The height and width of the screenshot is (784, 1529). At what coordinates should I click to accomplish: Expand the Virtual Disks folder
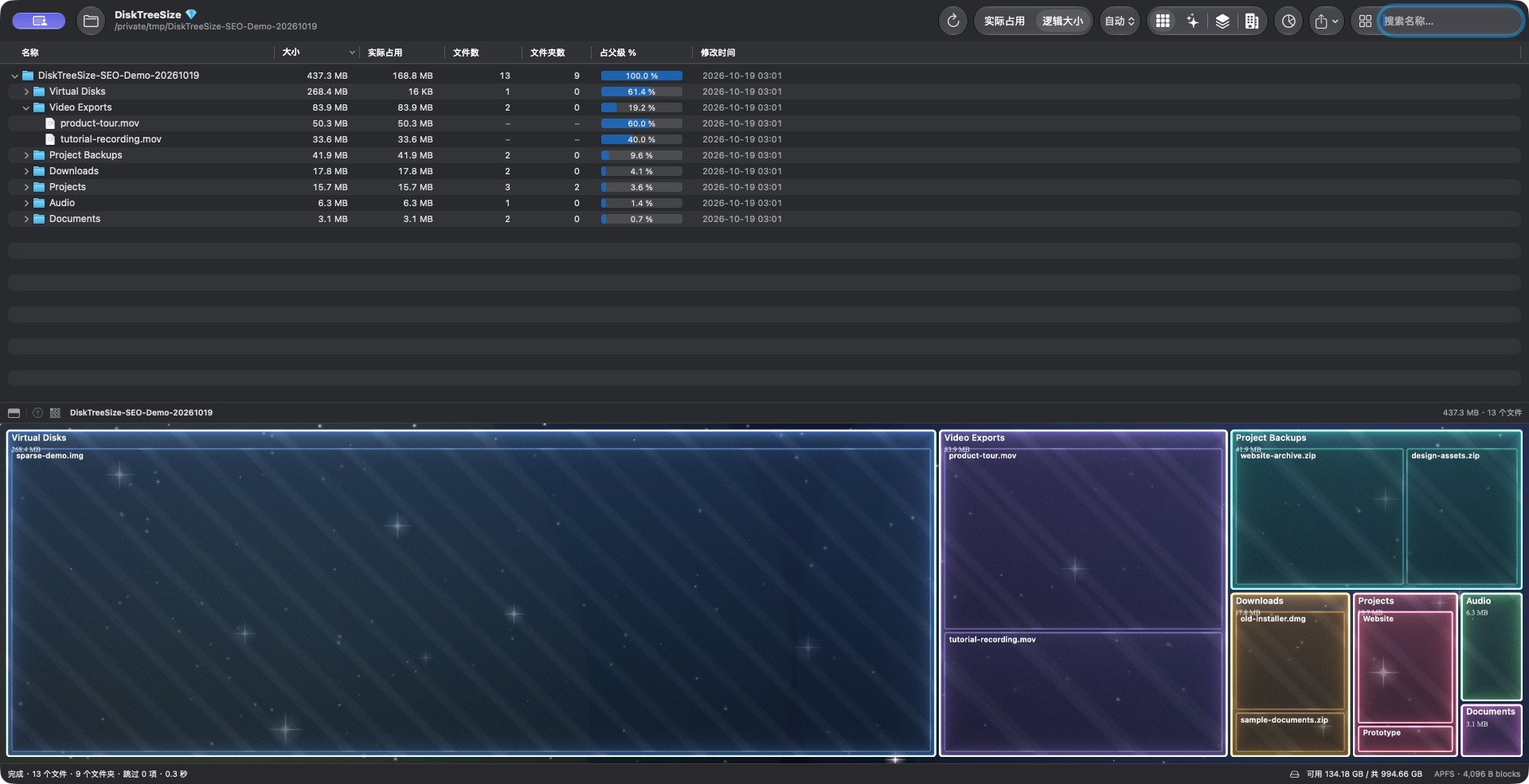[26, 92]
